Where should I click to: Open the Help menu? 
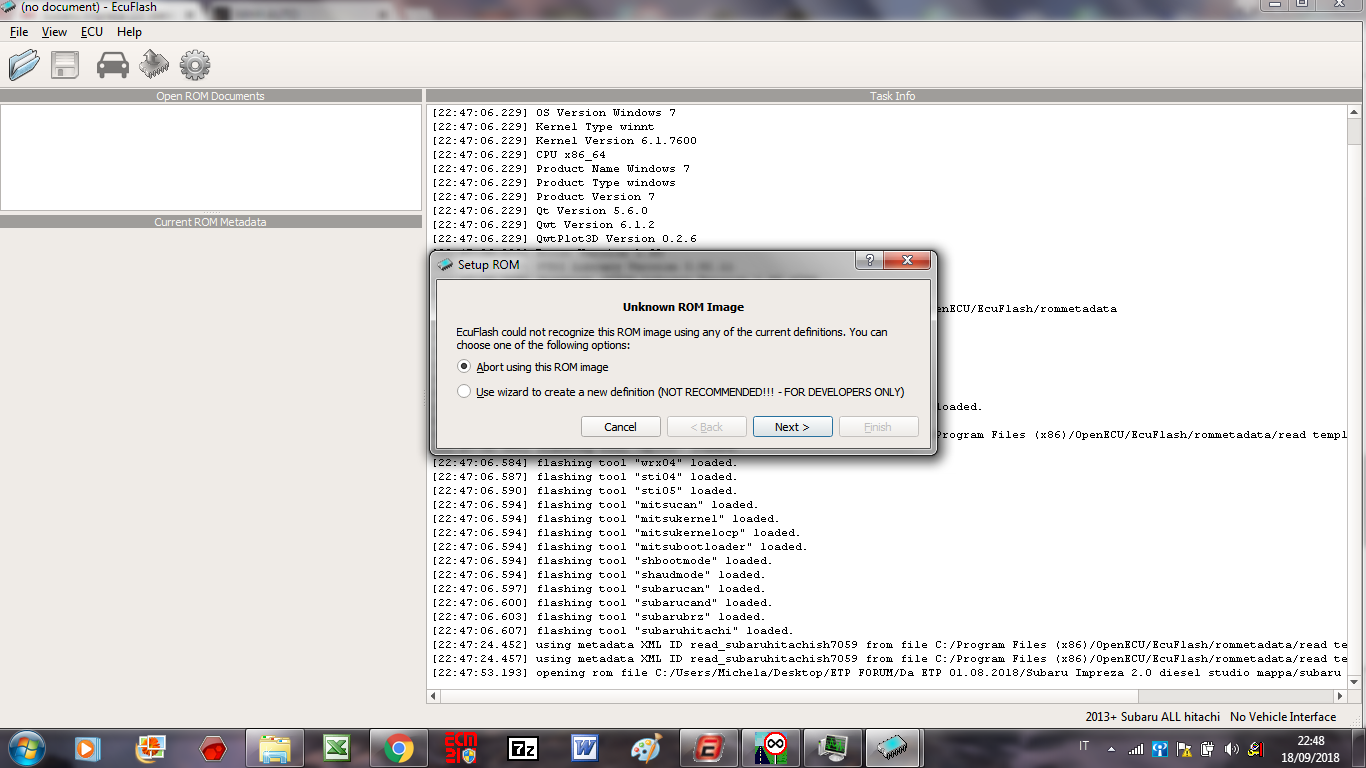(x=129, y=32)
